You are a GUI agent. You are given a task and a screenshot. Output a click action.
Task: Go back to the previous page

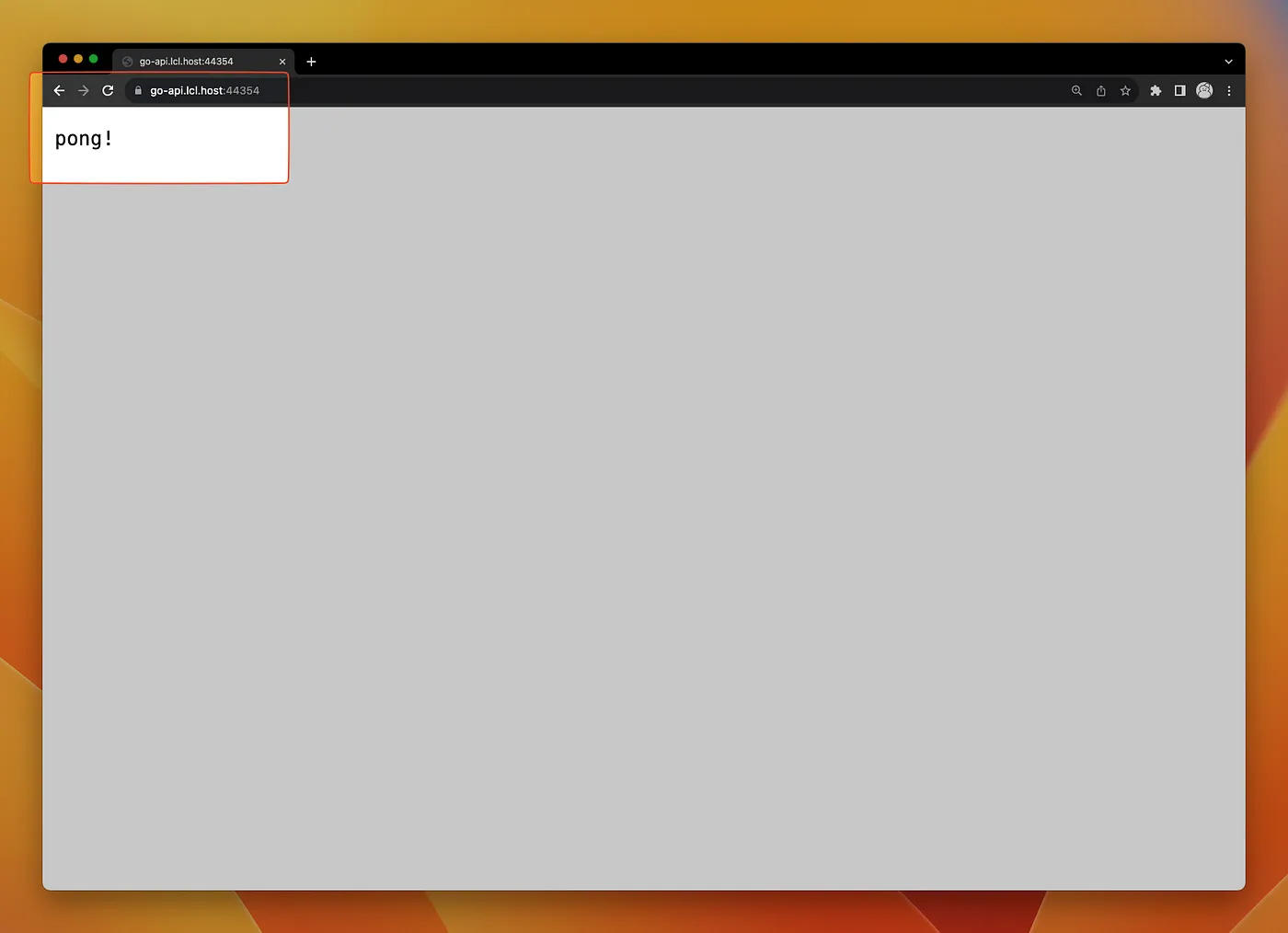59,90
